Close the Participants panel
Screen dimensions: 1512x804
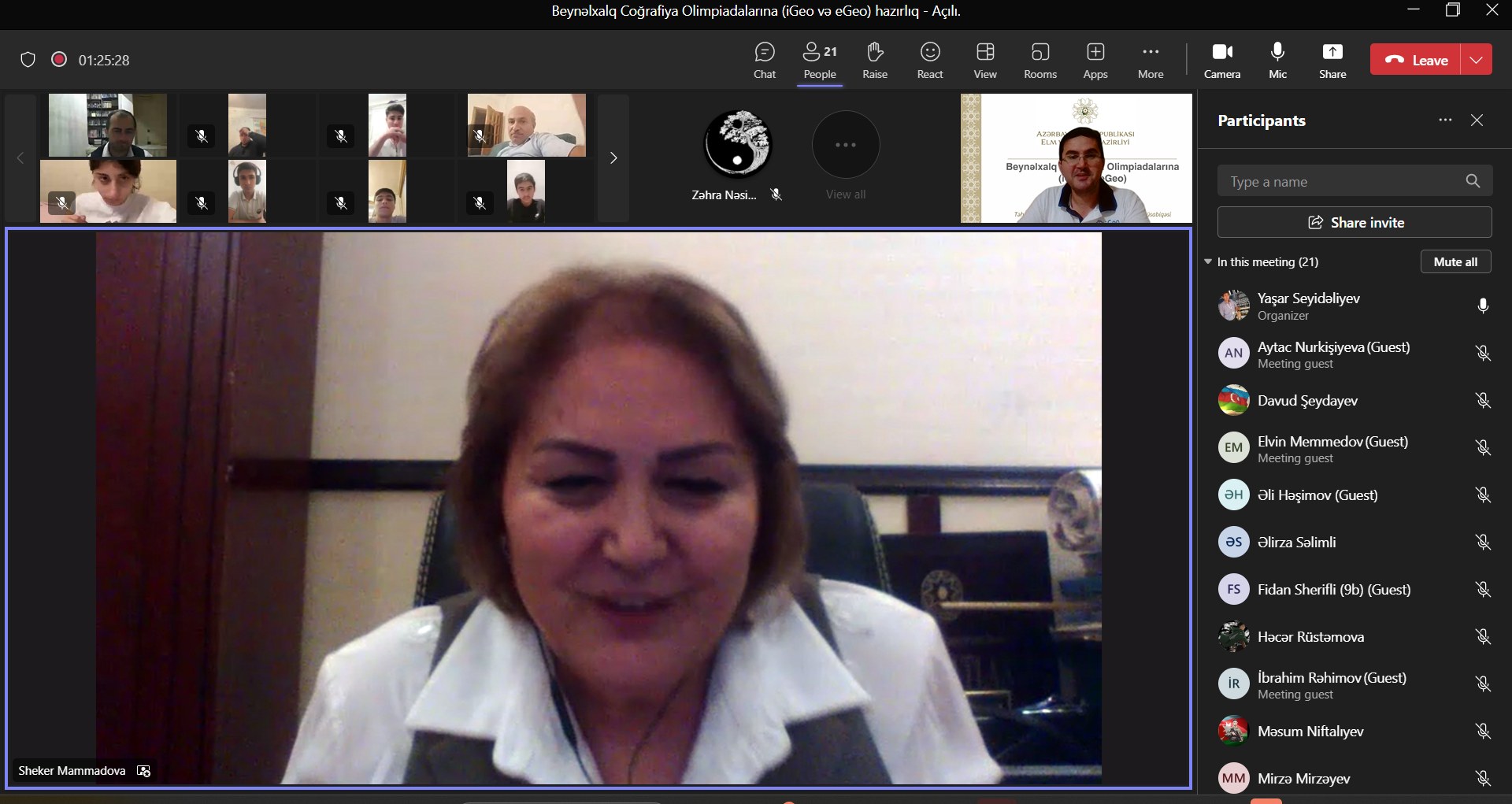1477,120
